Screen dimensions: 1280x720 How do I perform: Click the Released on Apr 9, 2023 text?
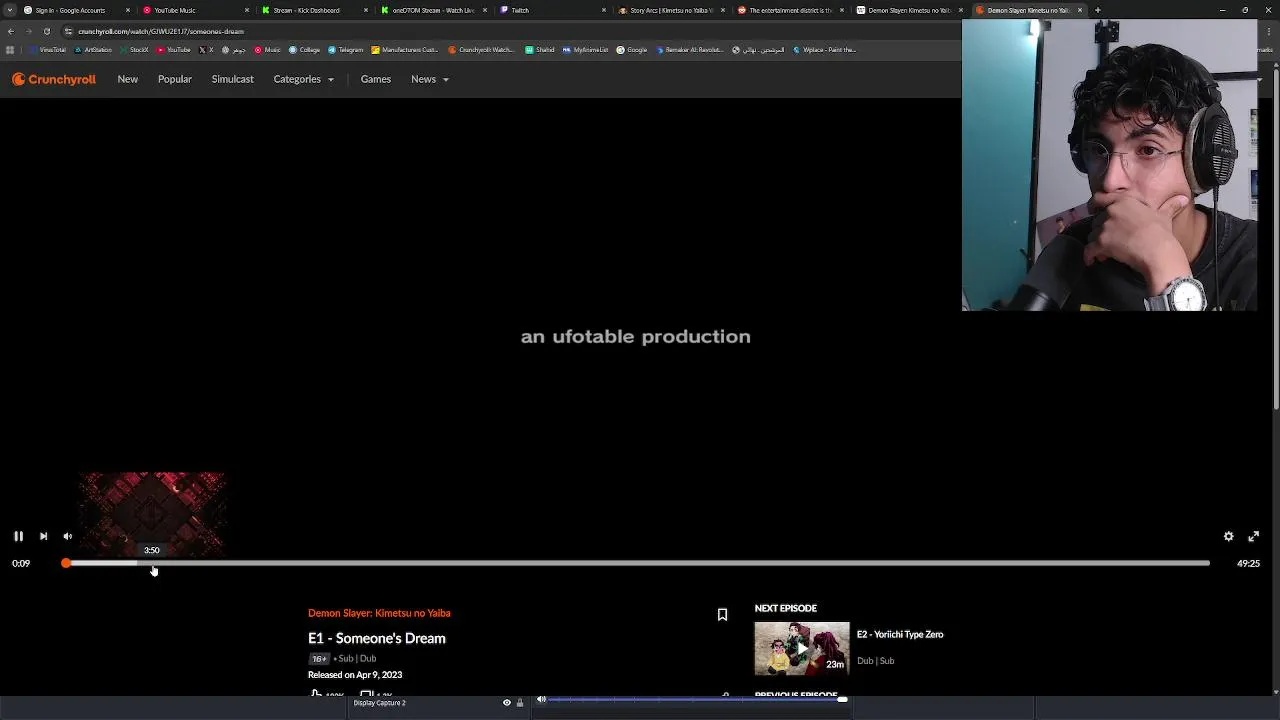[x=355, y=675]
